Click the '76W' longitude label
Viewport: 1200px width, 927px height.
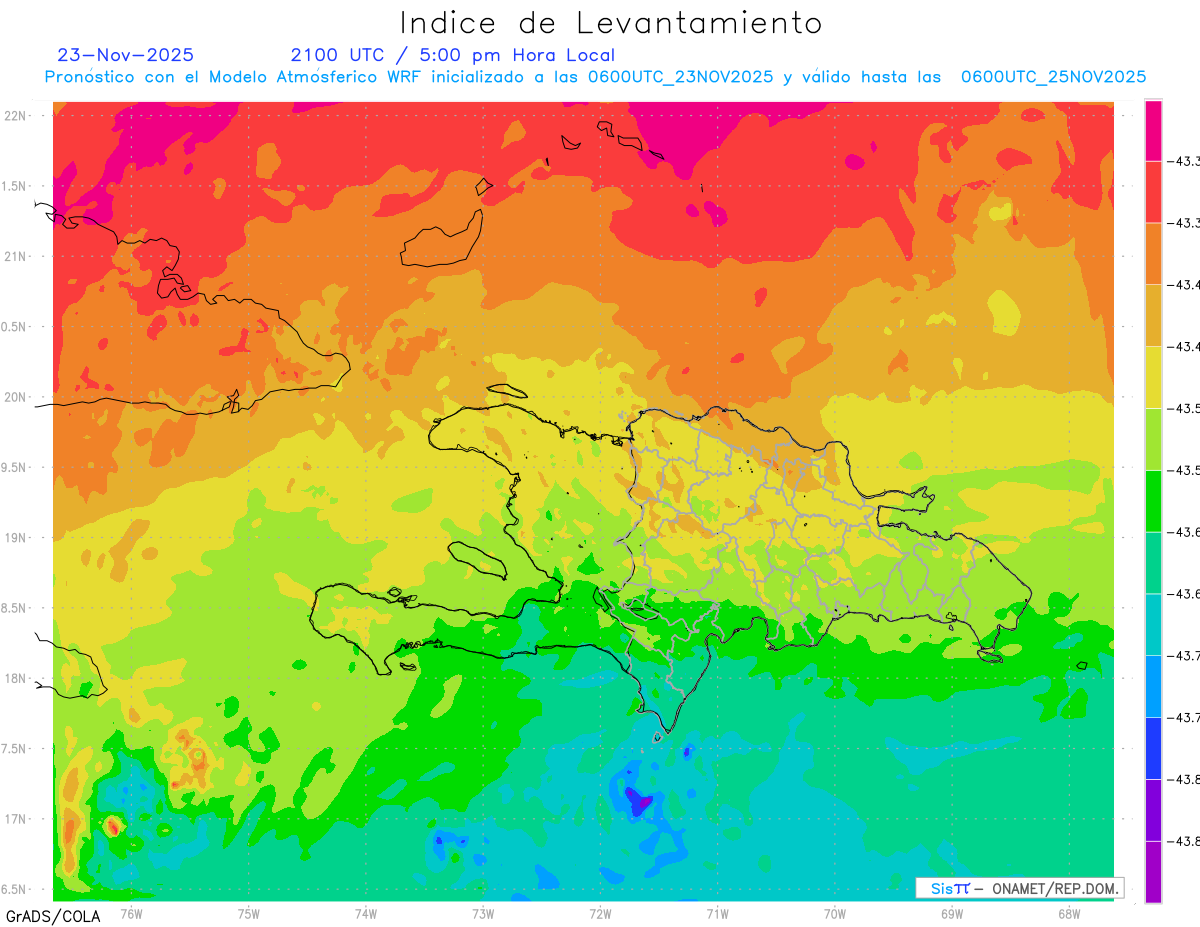pyautogui.click(x=131, y=913)
